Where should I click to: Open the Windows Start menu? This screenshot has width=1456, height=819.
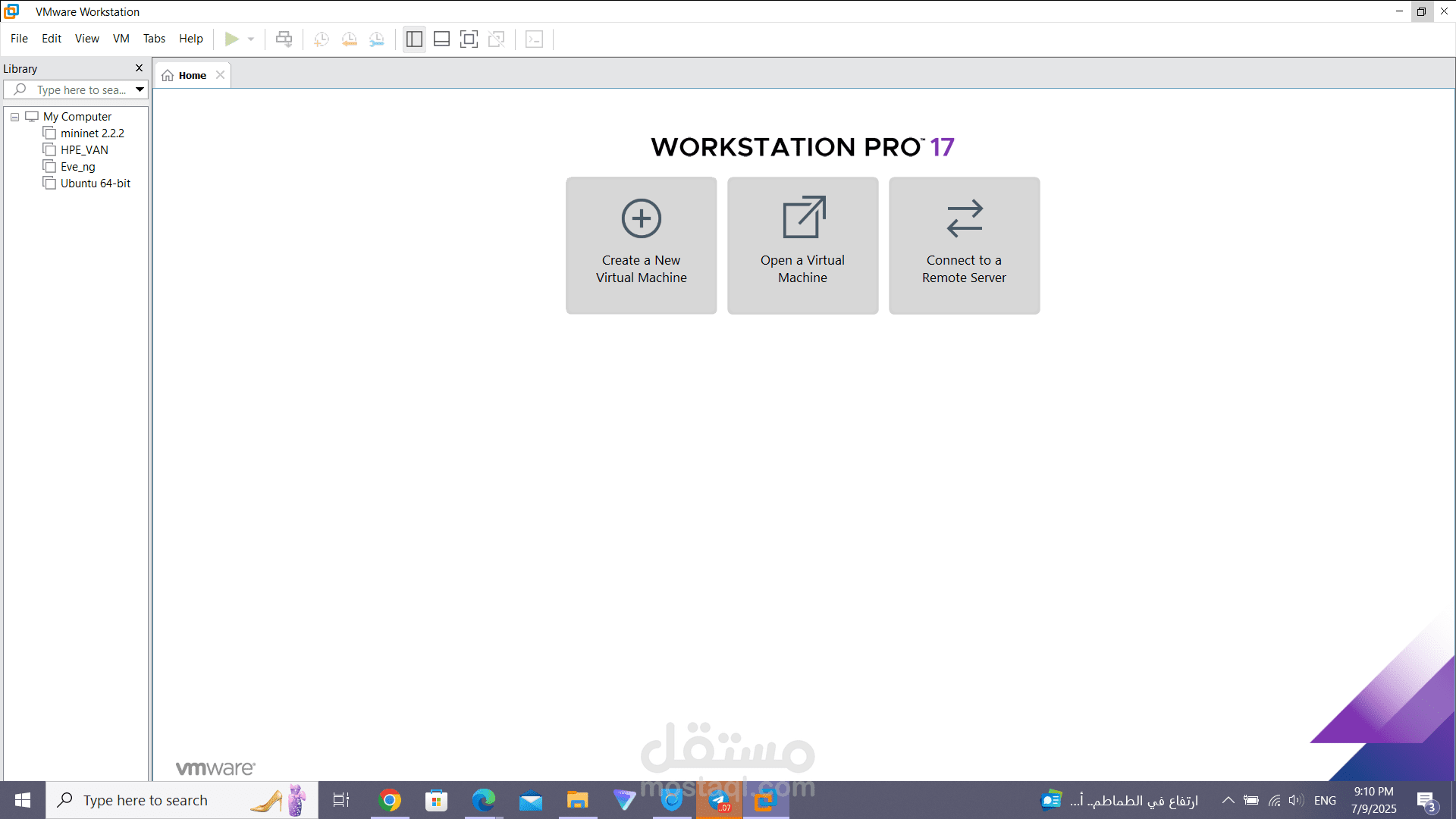tap(23, 800)
